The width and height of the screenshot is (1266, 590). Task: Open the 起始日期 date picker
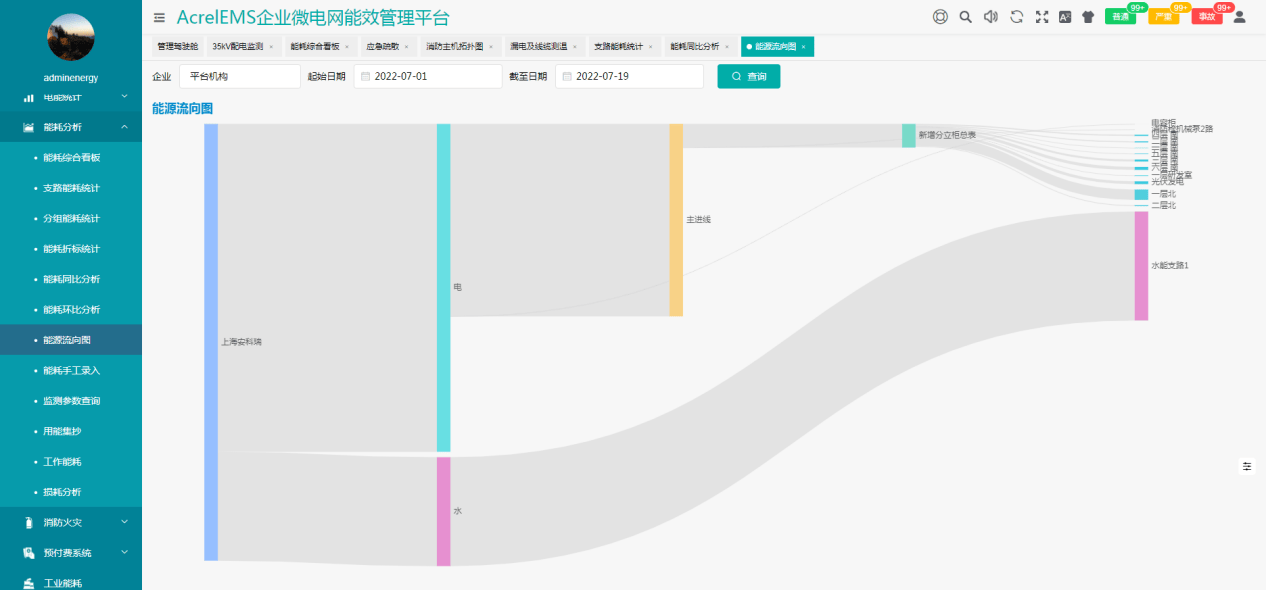click(x=427, y=76)
